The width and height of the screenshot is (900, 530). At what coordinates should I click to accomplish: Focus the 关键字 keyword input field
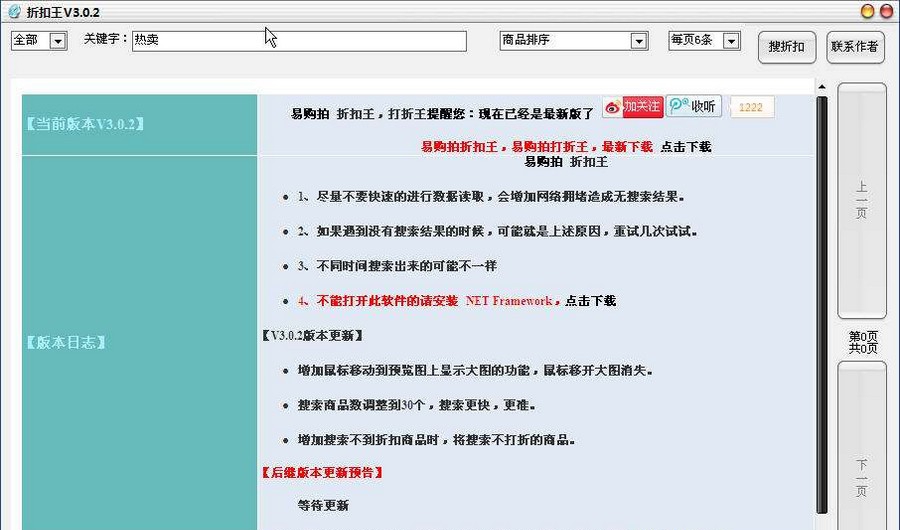coord(299,41)
